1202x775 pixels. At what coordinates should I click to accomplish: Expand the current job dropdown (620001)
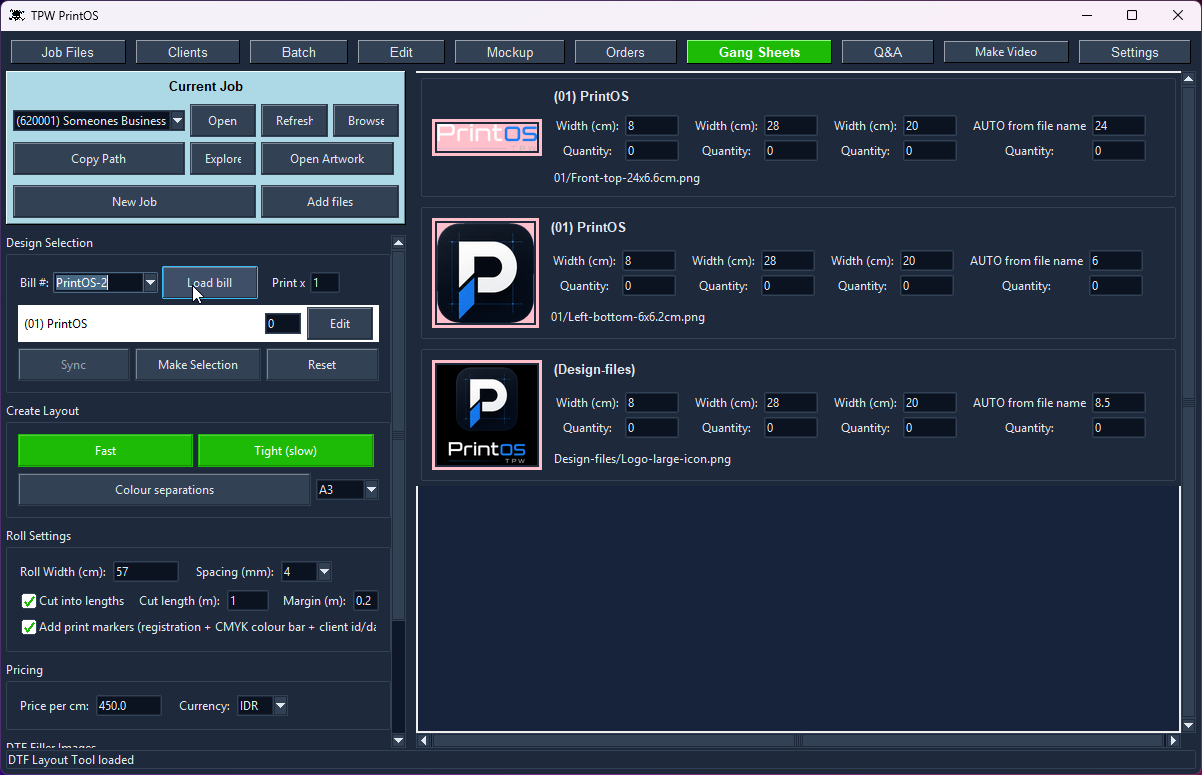tap(177, 121)
